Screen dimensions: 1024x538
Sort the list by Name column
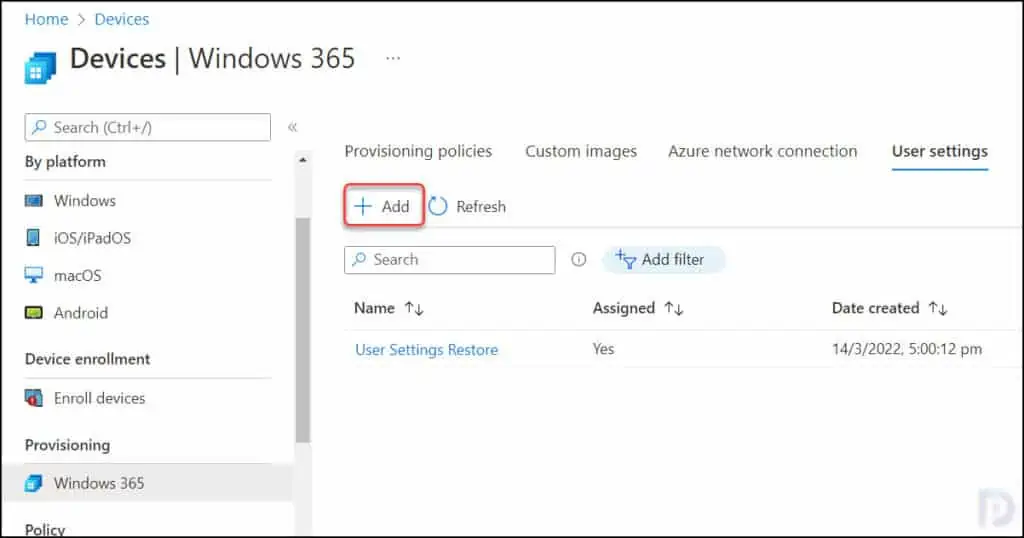pyautogui.click(x=389, y=308)
